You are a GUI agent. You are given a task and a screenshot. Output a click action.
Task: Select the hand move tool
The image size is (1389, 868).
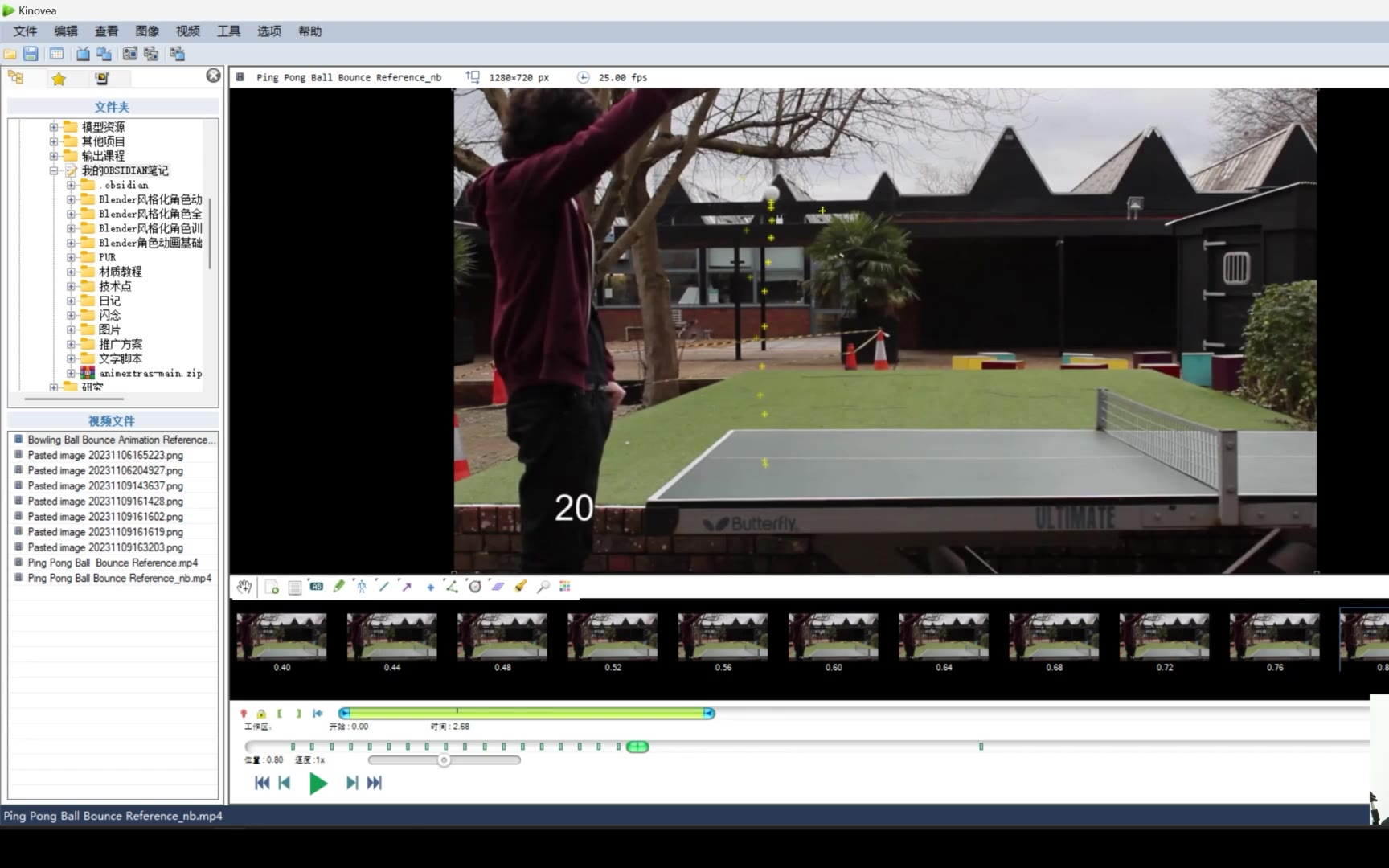point(244,587)
